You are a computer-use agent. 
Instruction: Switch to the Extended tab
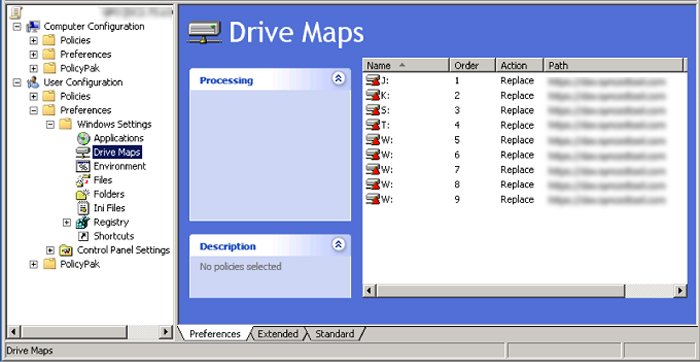278,334
